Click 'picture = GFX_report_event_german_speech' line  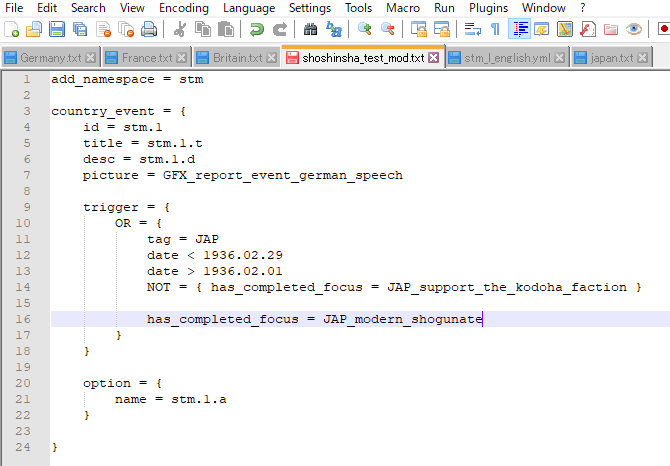pyautogui.click(x=243, y=176)
